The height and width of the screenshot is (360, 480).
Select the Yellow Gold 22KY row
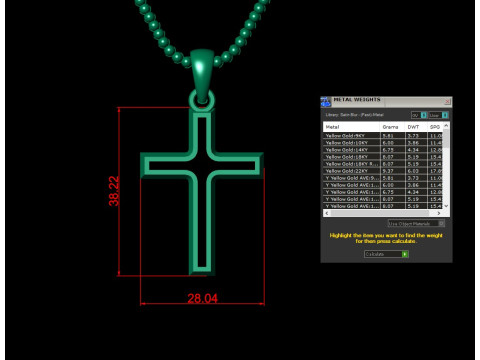click(x=383, y=171)
